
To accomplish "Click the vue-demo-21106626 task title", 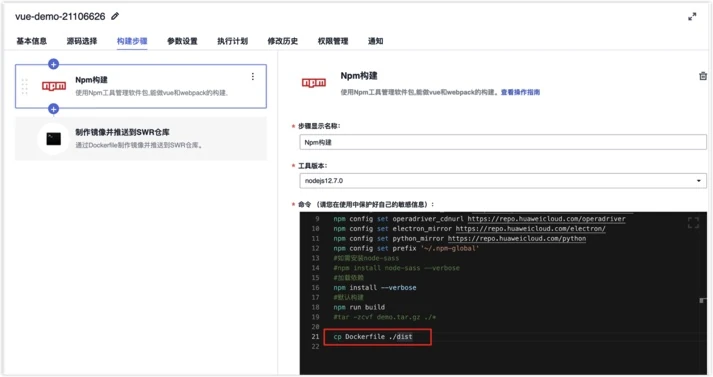I will click(60, 16).
